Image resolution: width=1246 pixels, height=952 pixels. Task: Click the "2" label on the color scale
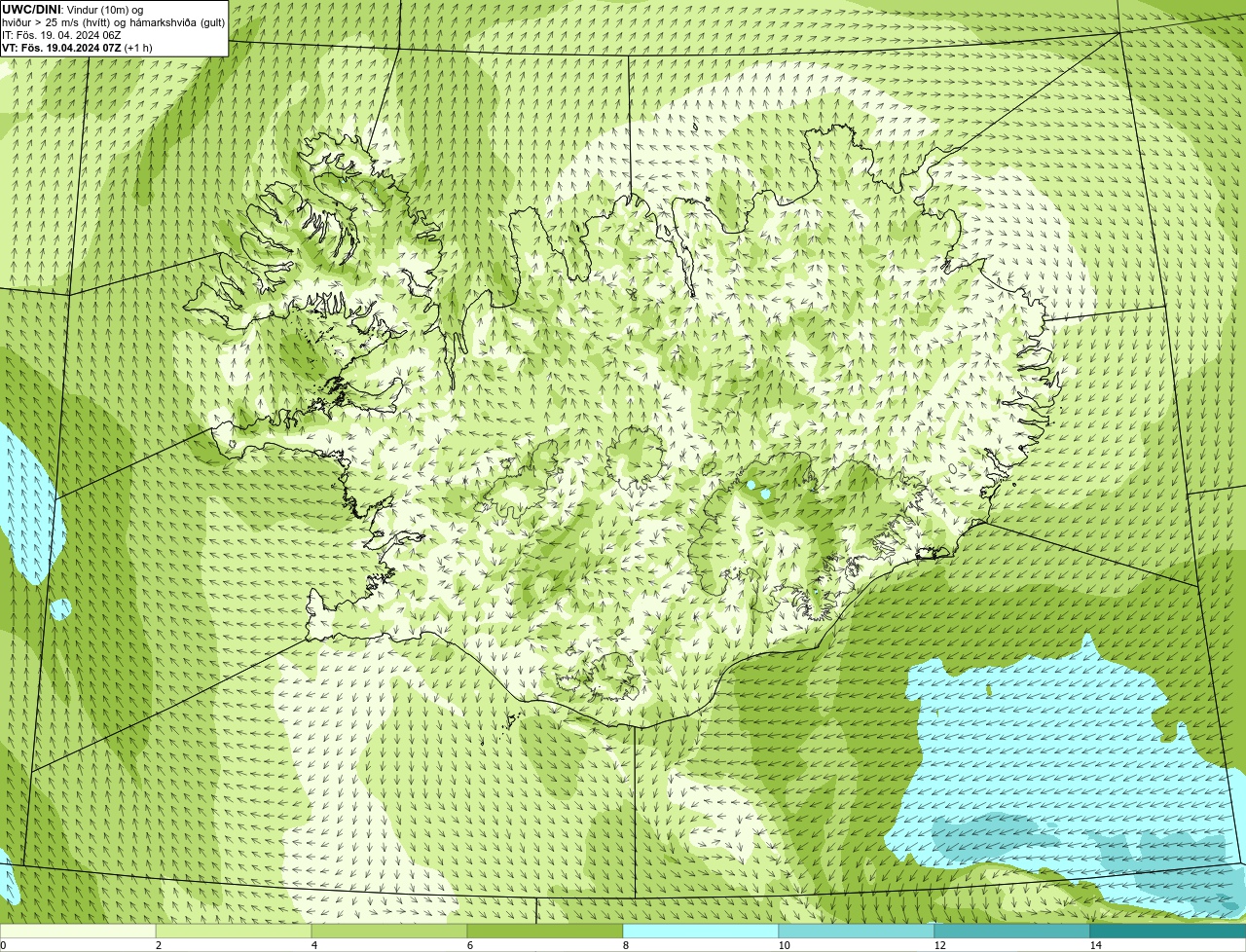tap(158, 945)
